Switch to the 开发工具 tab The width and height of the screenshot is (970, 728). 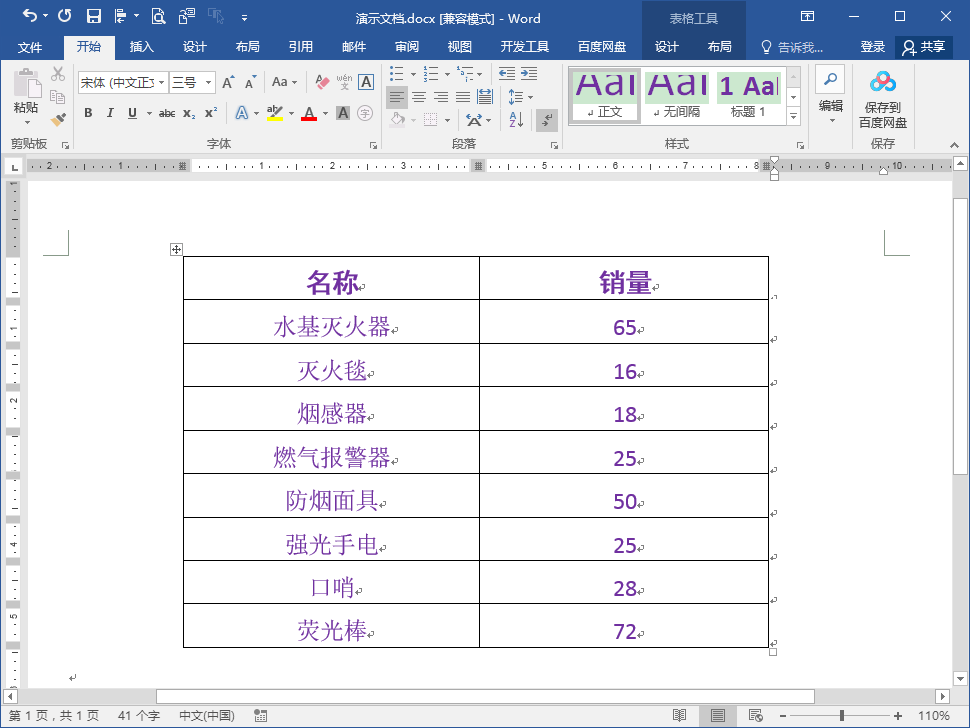tap(525, 47)
